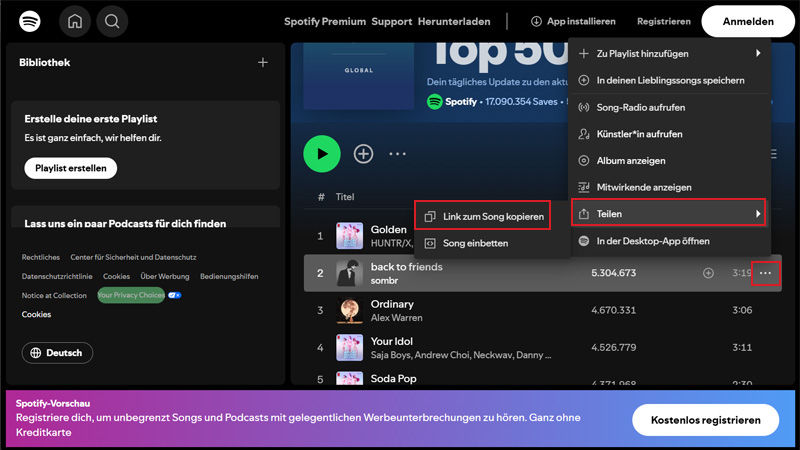Choose In deinen Lieblingssongs speichern

tap(668, 80)
